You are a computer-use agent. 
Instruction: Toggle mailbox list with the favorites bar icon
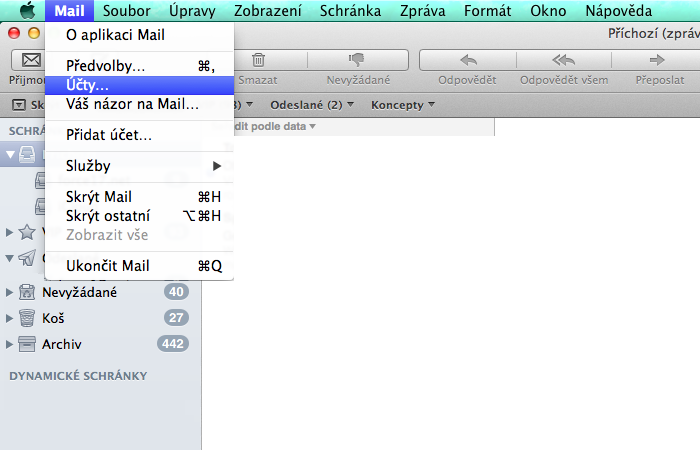pyautogui.click(x=19, y=105)
